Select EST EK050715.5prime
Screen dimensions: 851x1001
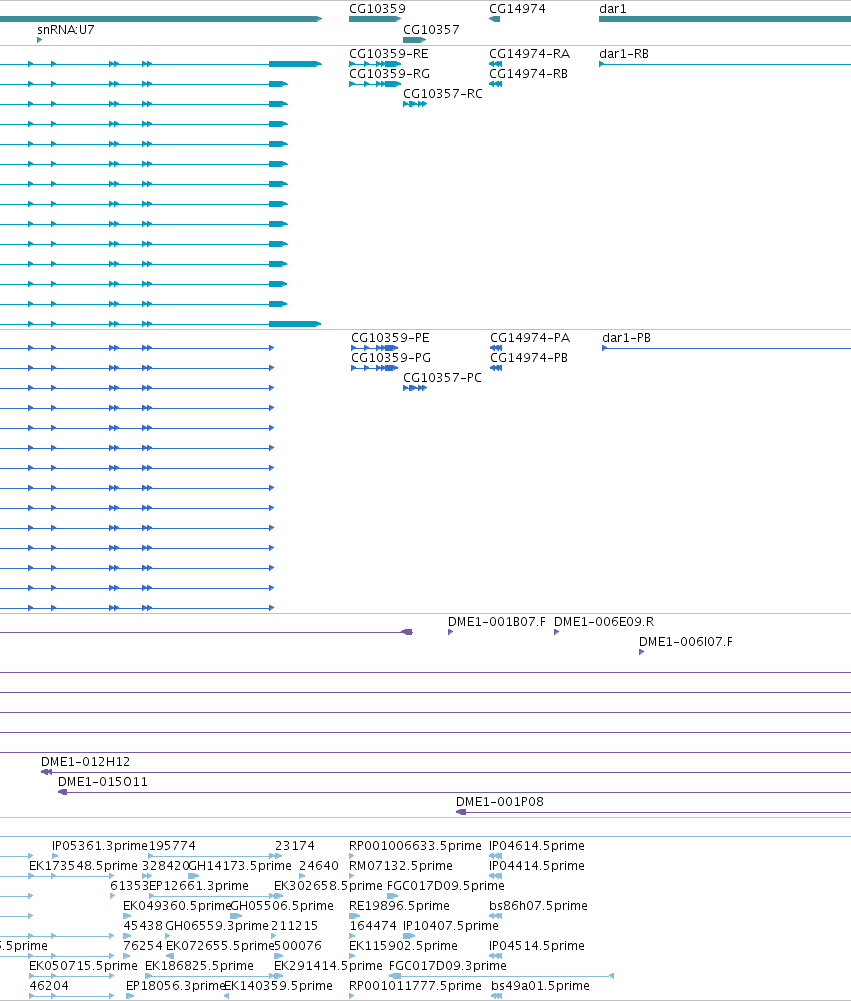[83, 966]
